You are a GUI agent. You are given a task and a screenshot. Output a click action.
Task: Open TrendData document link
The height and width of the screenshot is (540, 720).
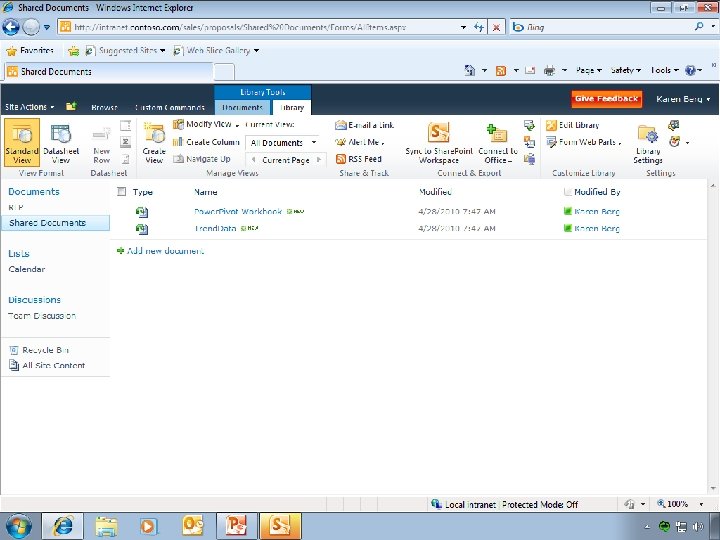[215, 228]
